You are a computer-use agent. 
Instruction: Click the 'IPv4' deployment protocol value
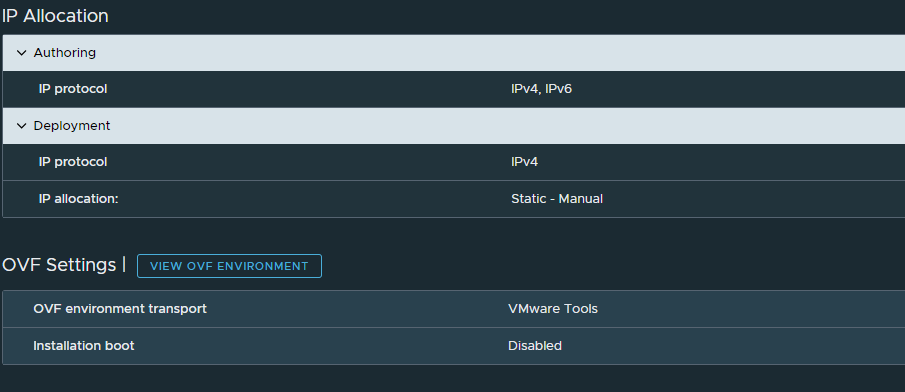click(524, 162)
